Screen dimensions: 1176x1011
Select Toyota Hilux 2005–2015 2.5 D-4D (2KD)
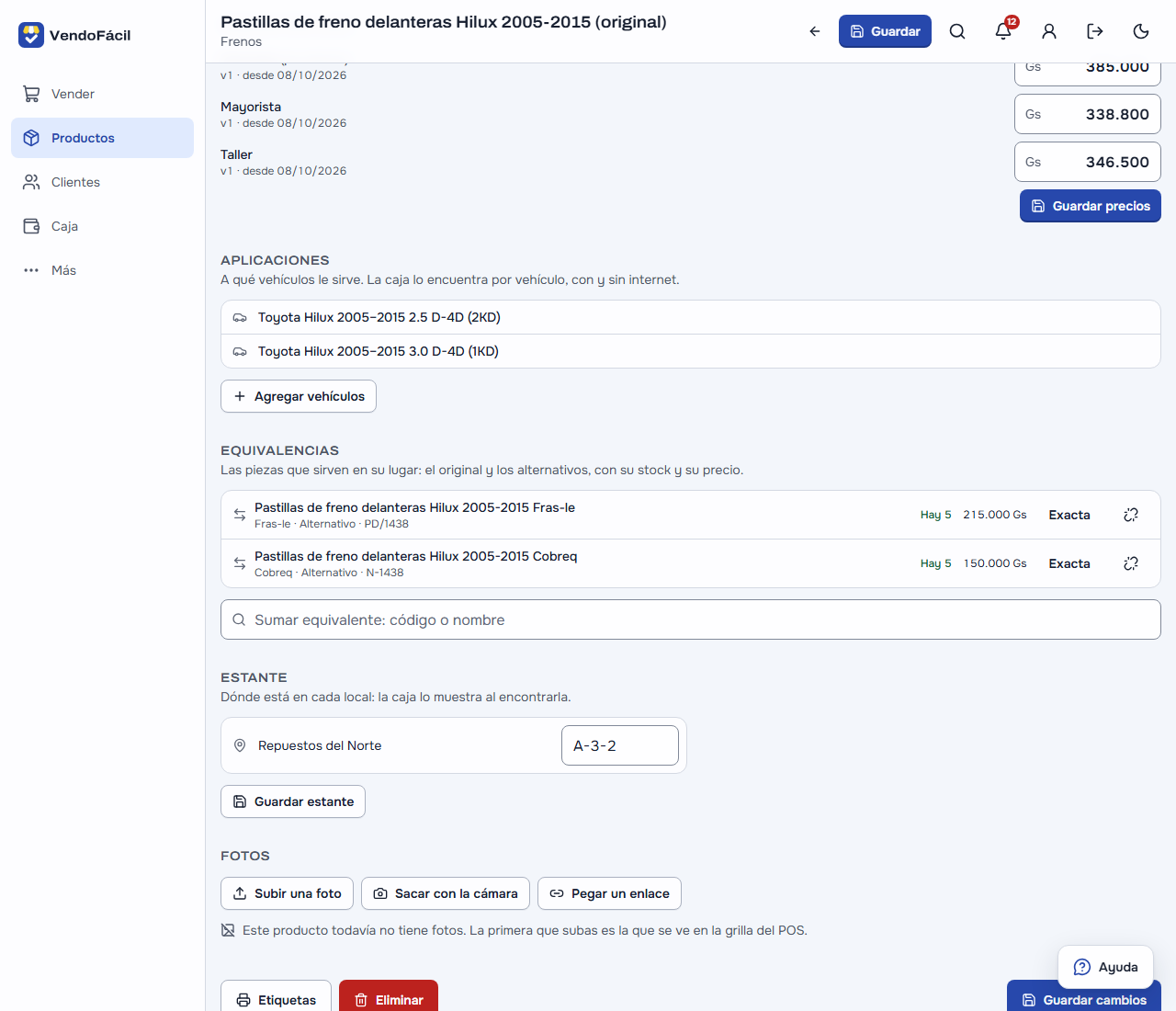click(691, 317)
